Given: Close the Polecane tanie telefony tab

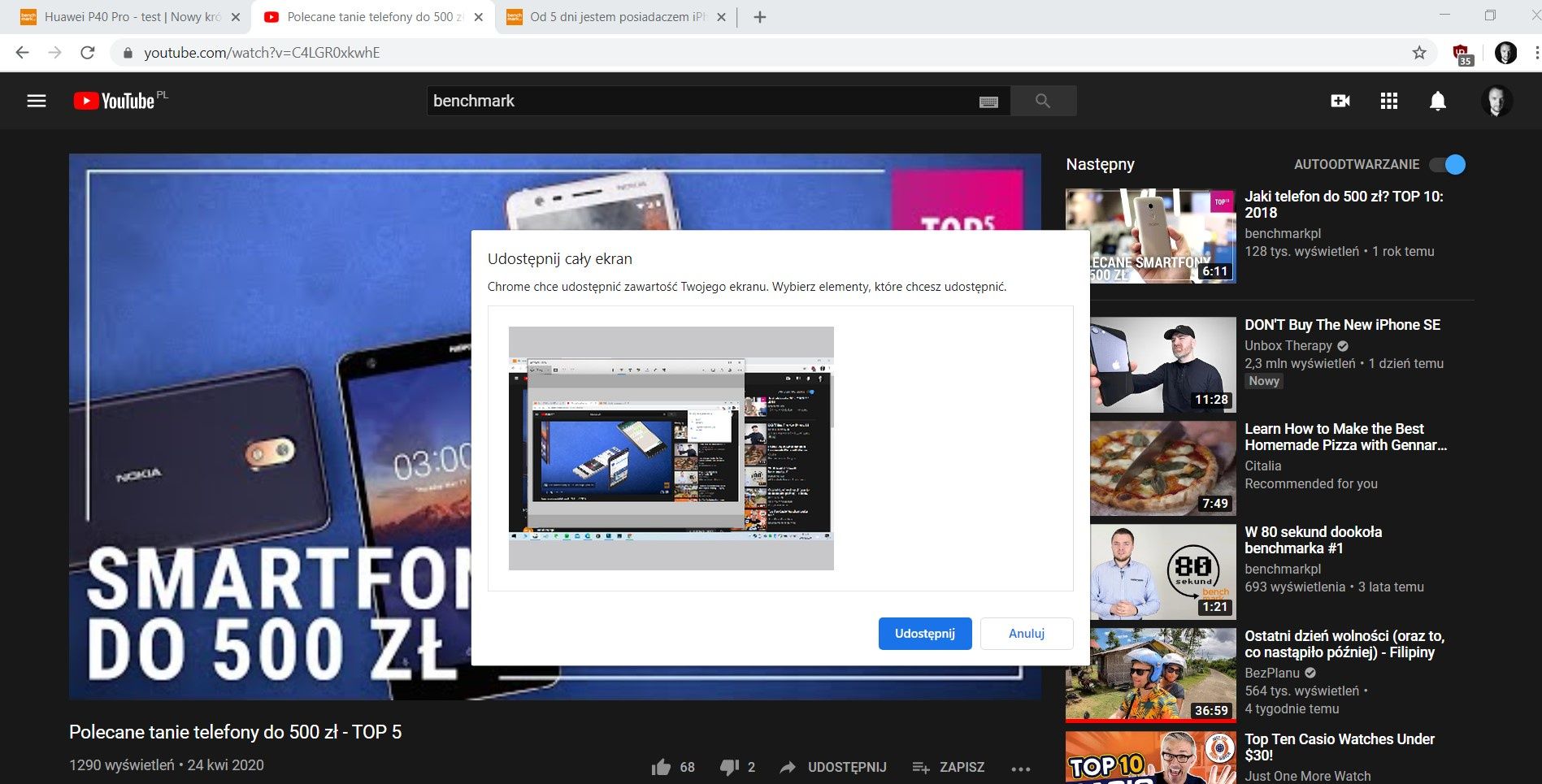Looking at the screenshot, I should 479,17.
